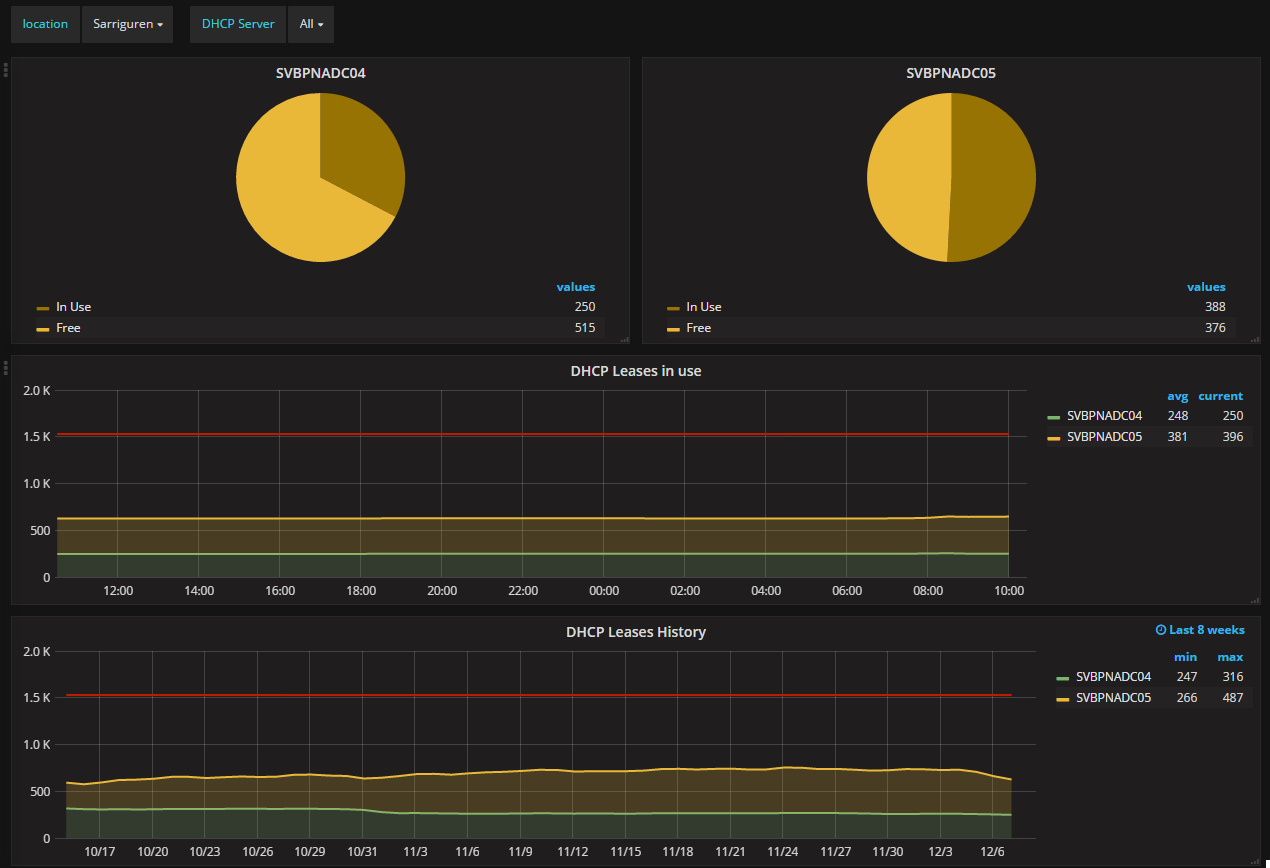The height and width of the screenshot is (868, 1270).
Task: Open the DHCP Server All dropdown
Action: pos(311,24)
